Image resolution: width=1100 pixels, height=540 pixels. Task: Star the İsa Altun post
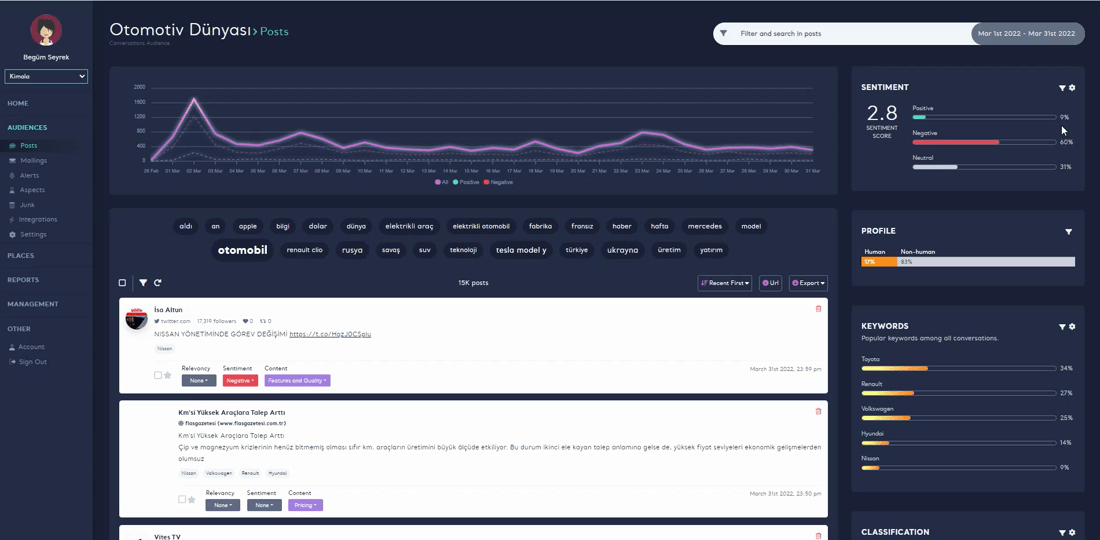[x=168, y=376]
